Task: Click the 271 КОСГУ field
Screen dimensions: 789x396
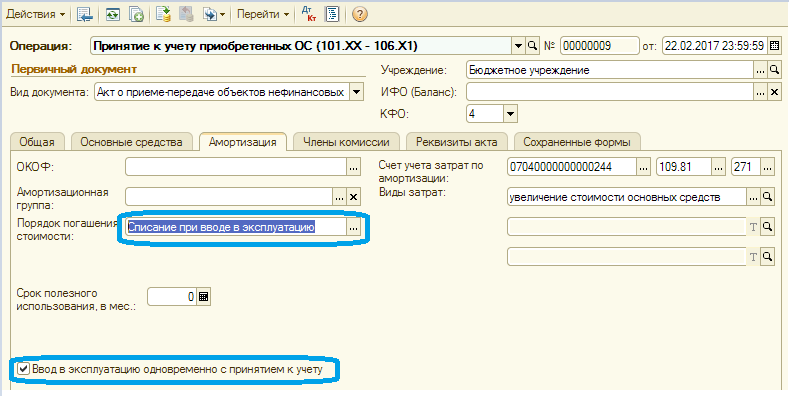Action: [745, 167]
